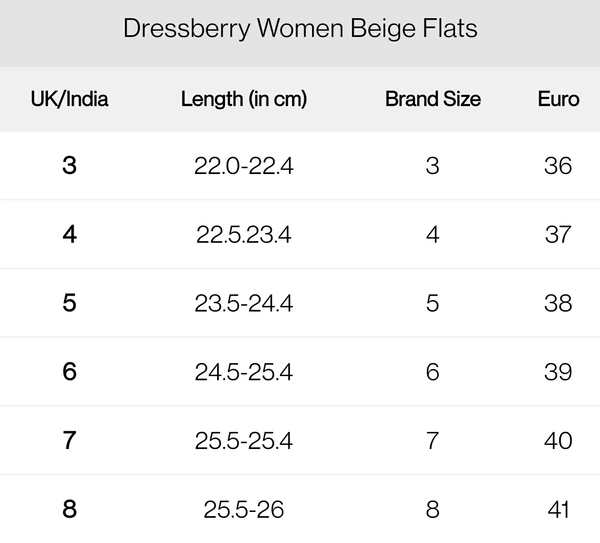
Task: Select the Brand Size column header
Action: tap(432, 99)
